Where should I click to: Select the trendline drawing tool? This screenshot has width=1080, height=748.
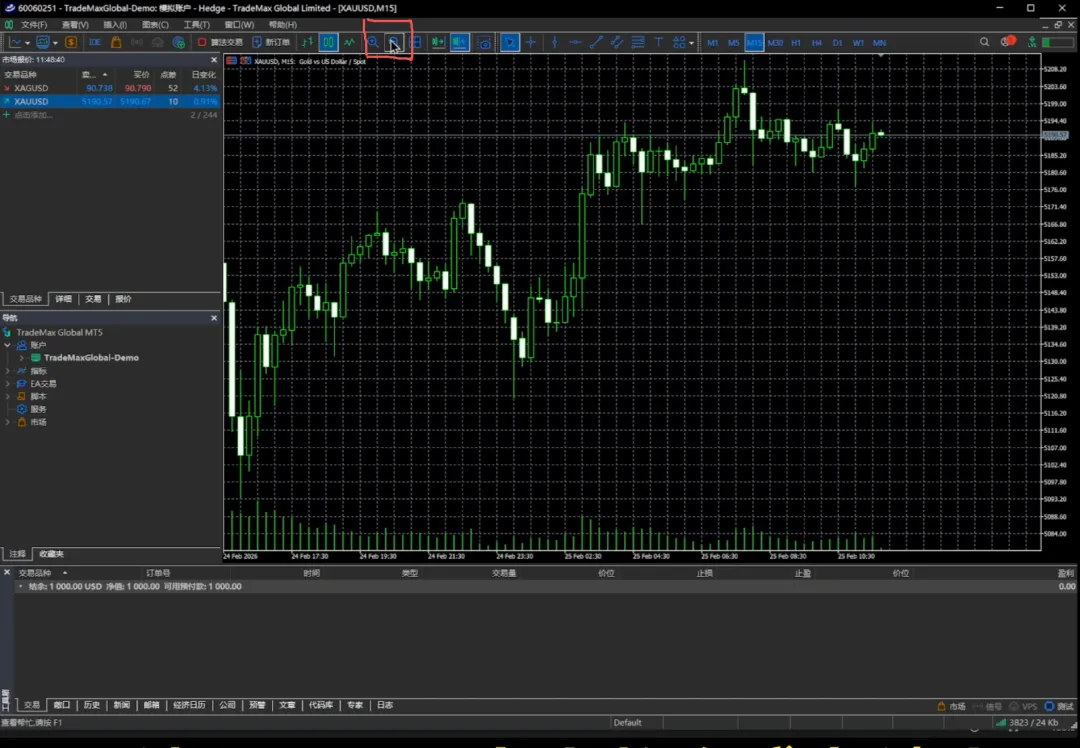(x=596, y=43)
